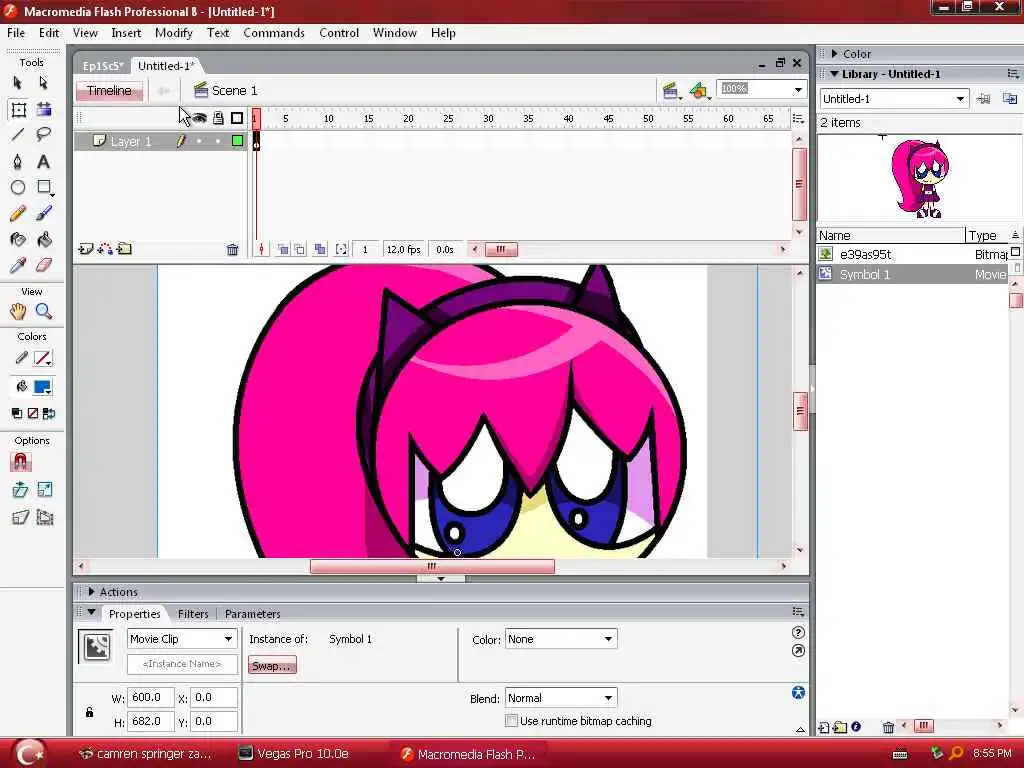Toggle the Snap to Objects magnet
The image size is (1024, 768).
20,462
